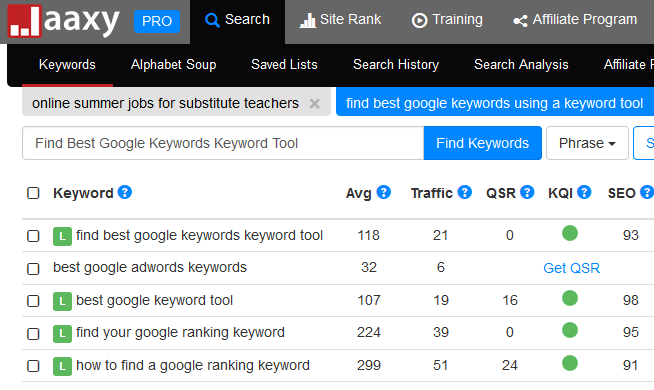The width and height of the screenshot is (654, 390).
Task: Click the PRO badge
Action: 157,21
